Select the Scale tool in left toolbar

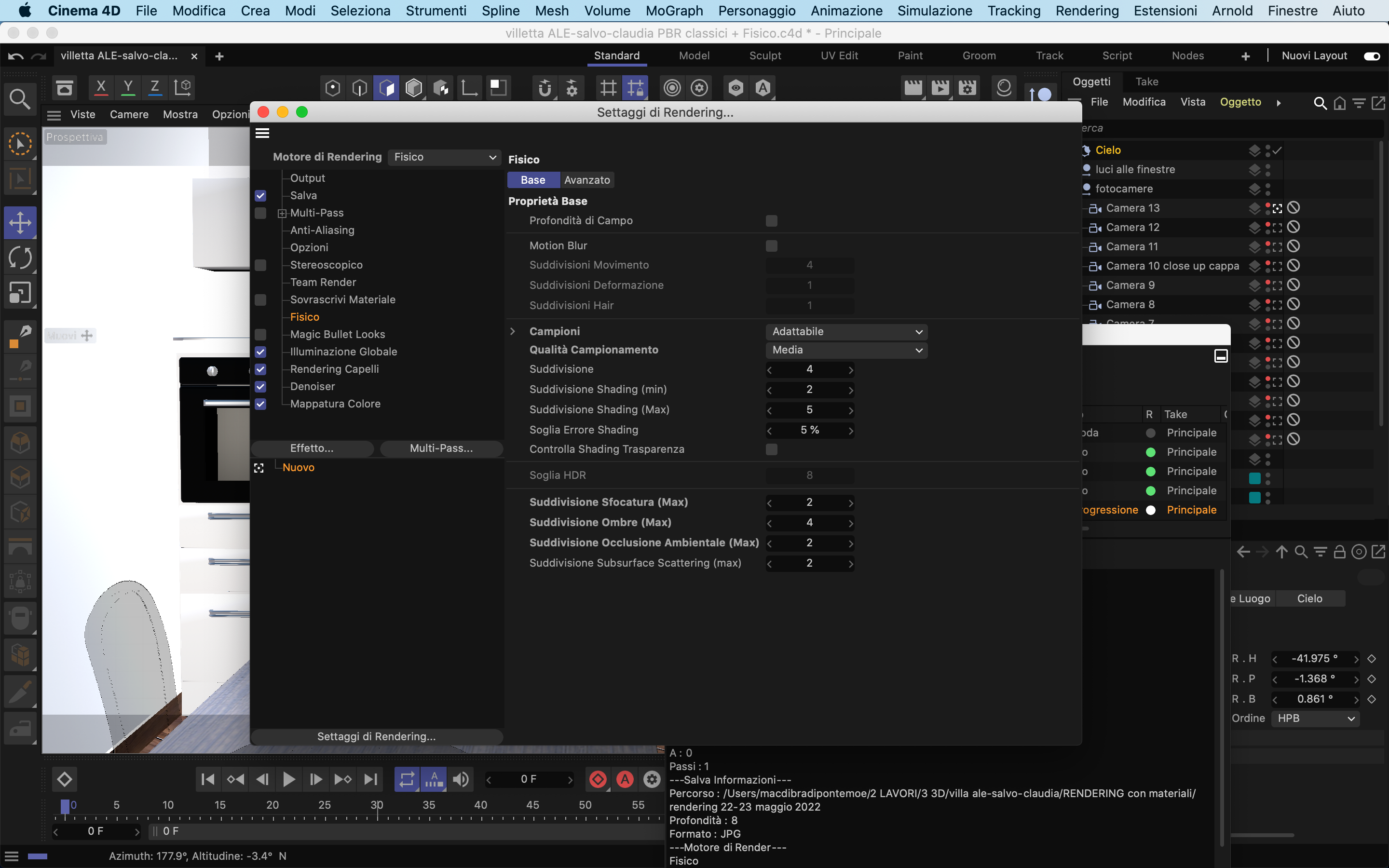tap(20, 293)
